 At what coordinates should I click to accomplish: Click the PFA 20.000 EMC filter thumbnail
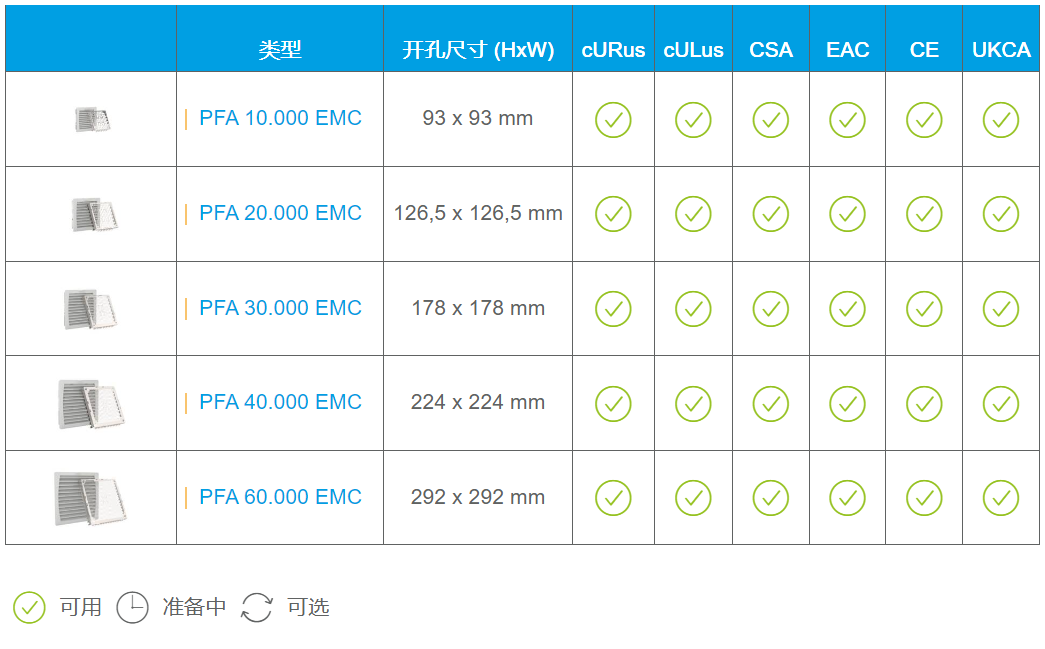tap(94, 214)
